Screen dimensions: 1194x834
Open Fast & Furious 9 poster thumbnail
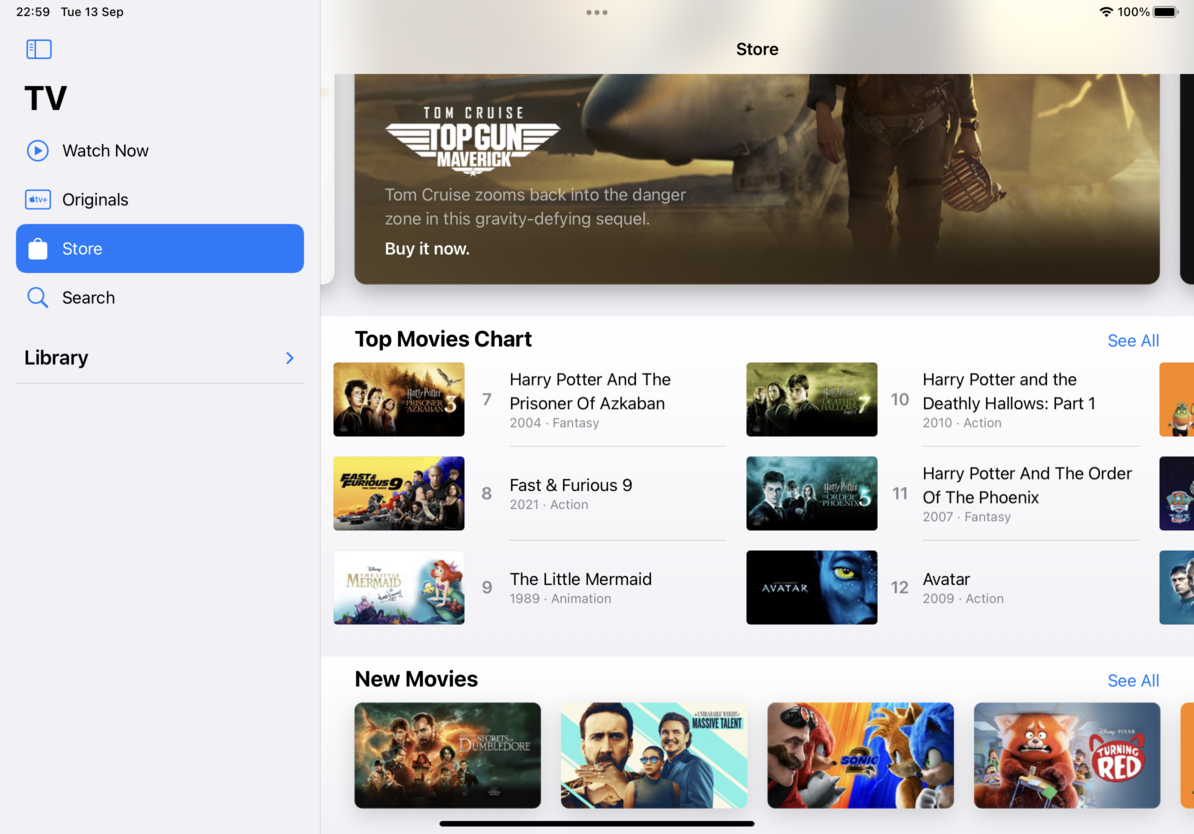point(399,494)
